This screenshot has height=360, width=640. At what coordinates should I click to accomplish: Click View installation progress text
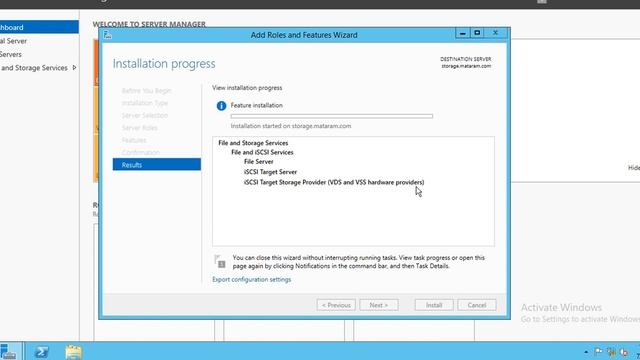(x=247, y=88)
